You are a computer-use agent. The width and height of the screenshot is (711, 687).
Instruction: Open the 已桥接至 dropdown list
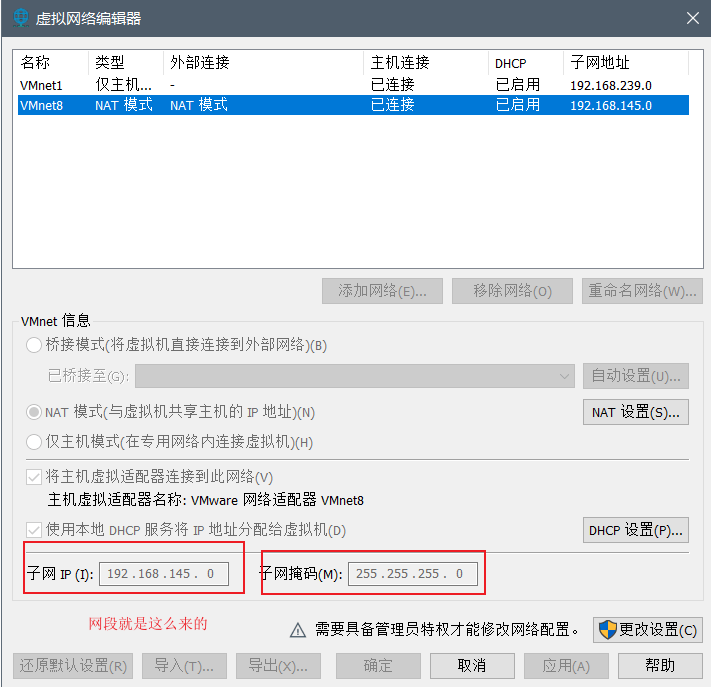354,376
